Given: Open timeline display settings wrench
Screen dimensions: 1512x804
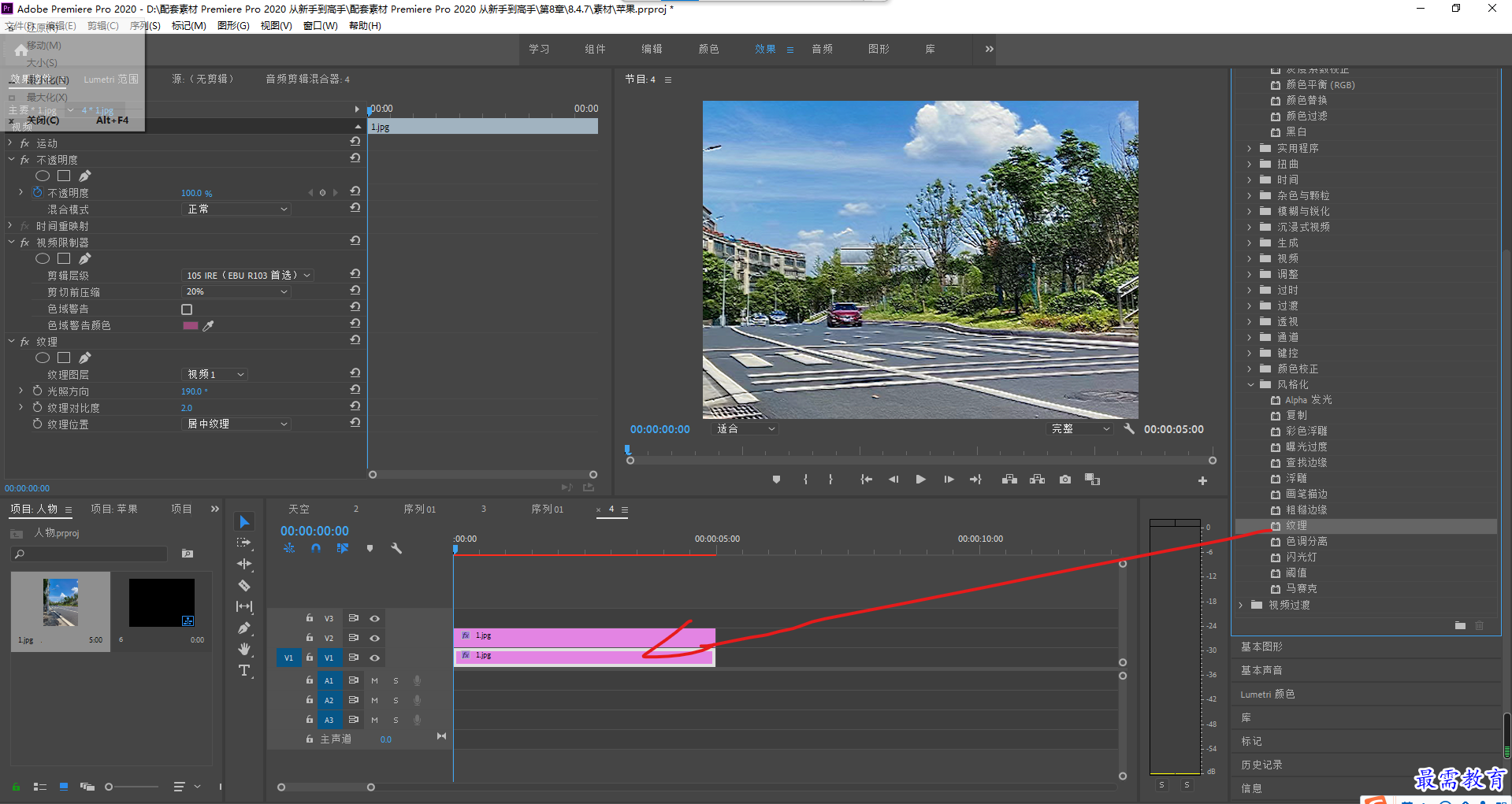Looking at the screenshot, I should 396,548.
